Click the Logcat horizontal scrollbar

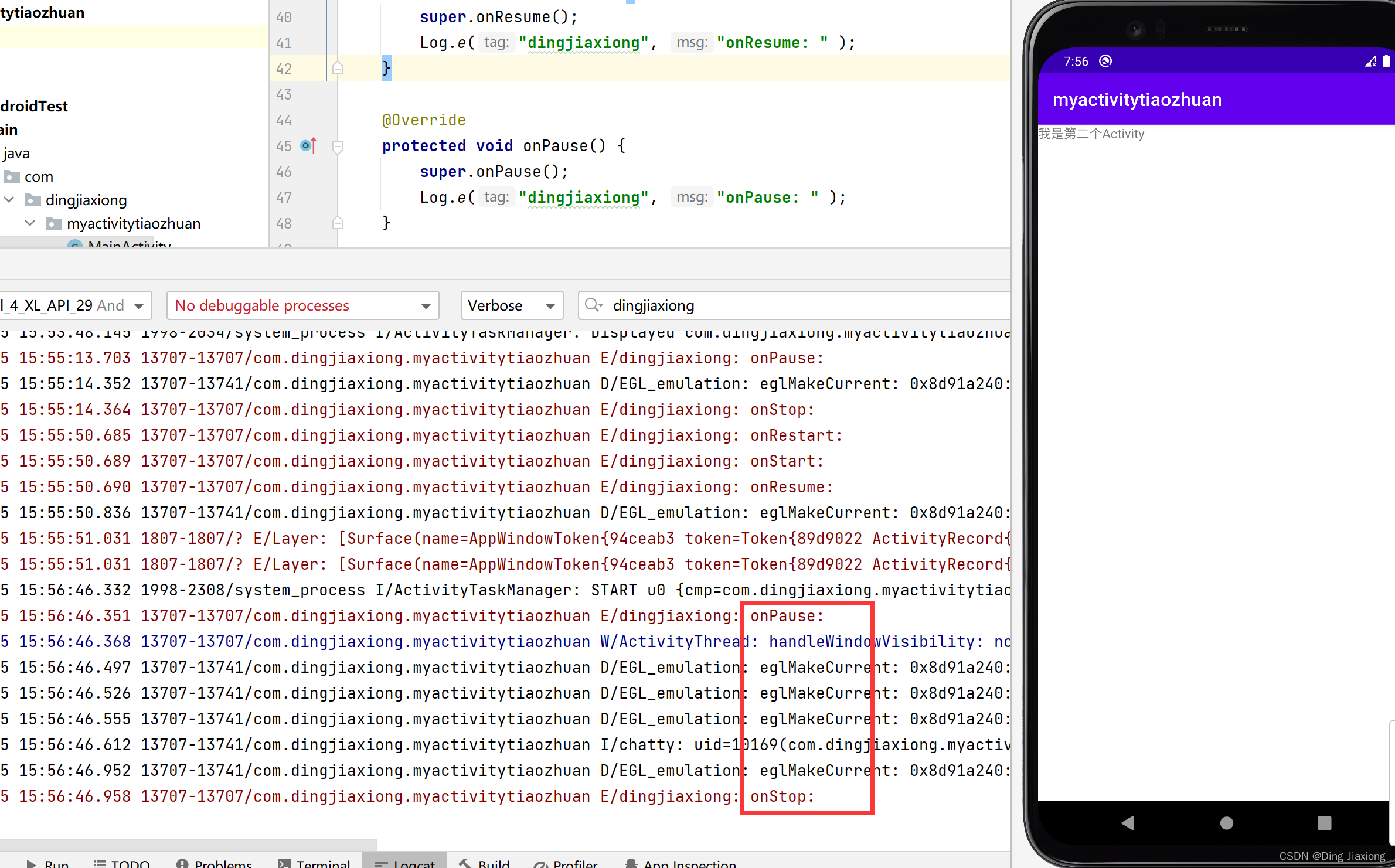point(189,845)
